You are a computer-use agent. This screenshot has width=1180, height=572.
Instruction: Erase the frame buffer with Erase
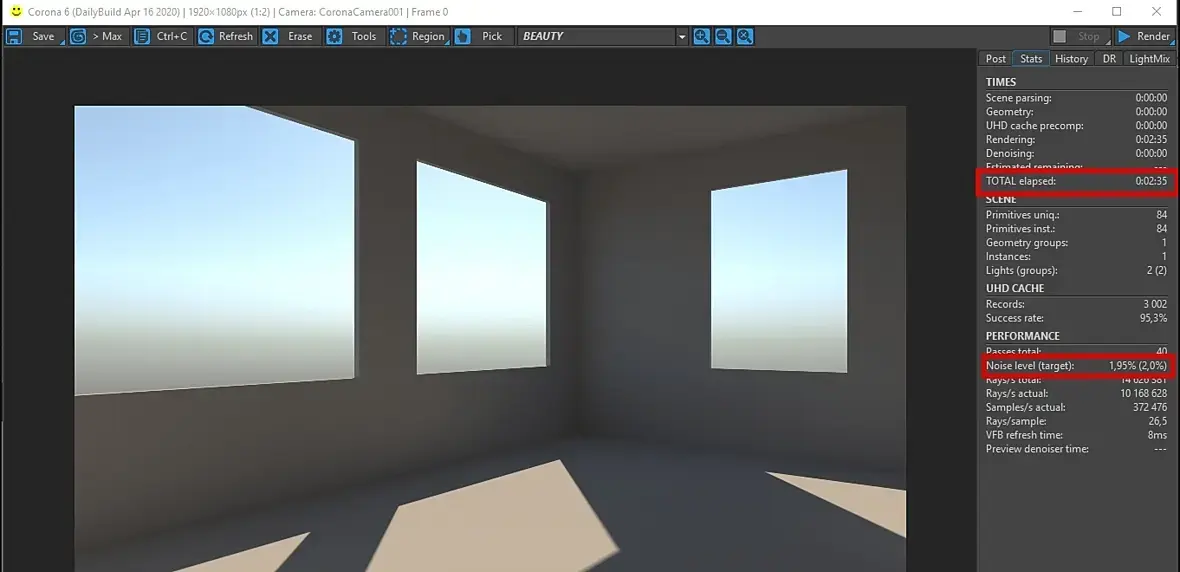click(x=290, y=36)
